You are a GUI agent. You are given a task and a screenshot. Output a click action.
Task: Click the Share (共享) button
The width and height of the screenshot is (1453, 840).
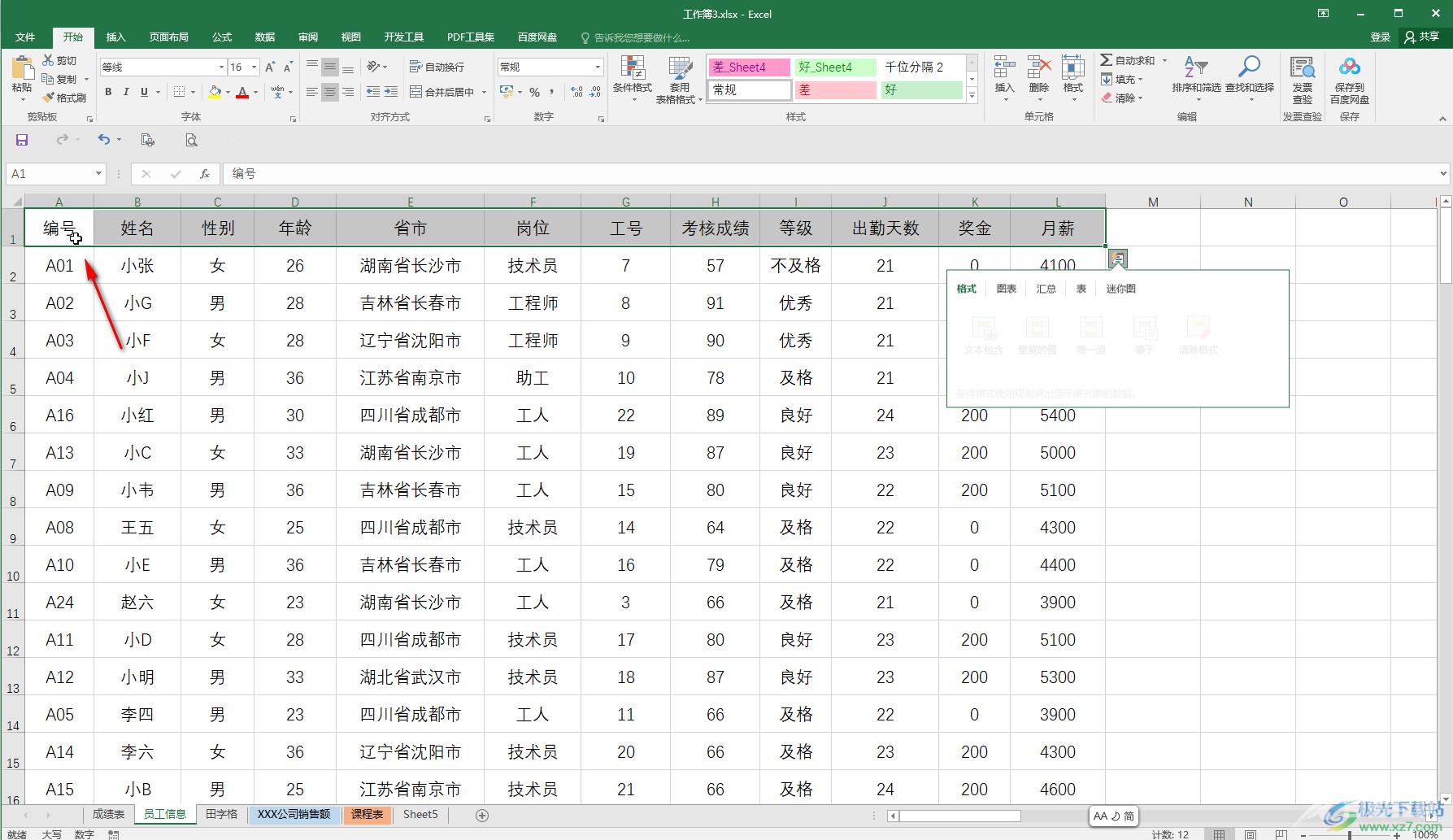pos(1422,37)
